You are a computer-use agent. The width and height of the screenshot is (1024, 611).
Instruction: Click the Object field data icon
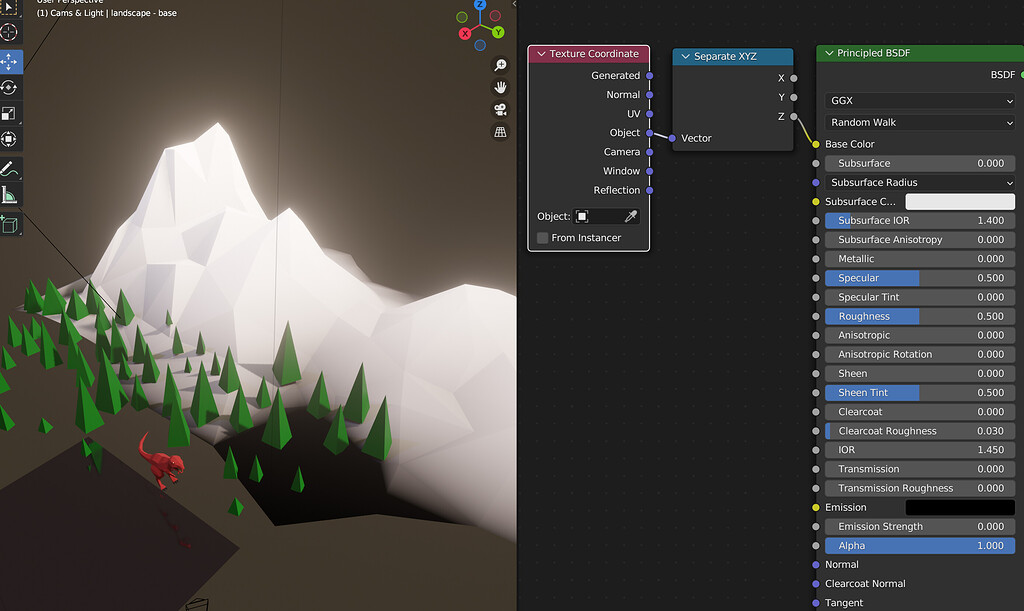click(582, 216)
